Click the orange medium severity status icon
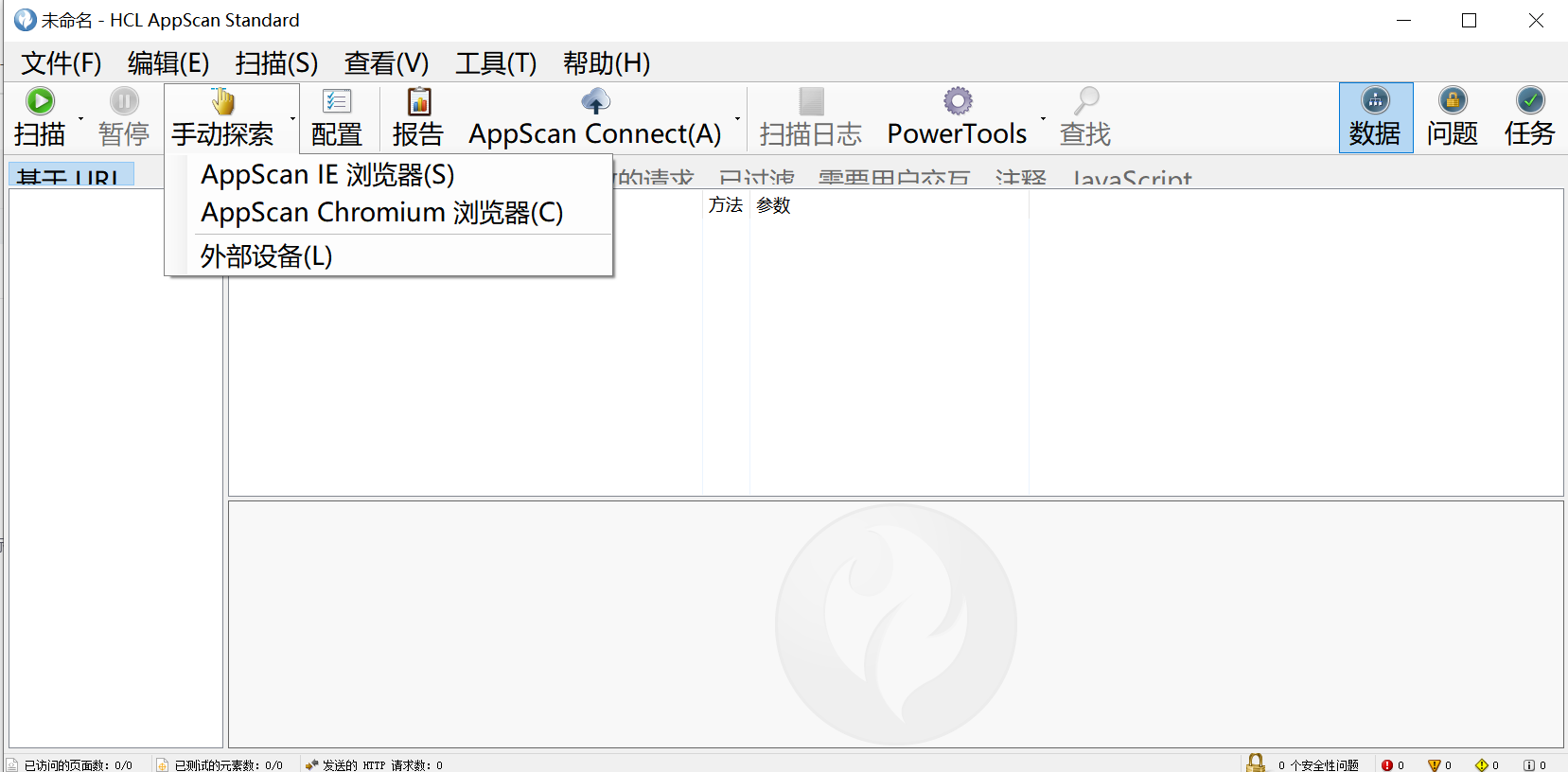1568x772 pixels. point(1435,765)
